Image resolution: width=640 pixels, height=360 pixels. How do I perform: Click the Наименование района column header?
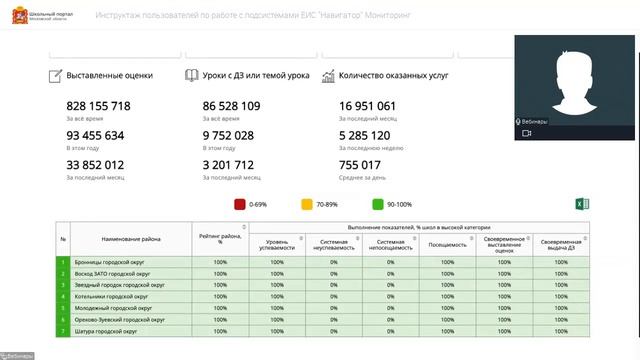tap(131, 239)
